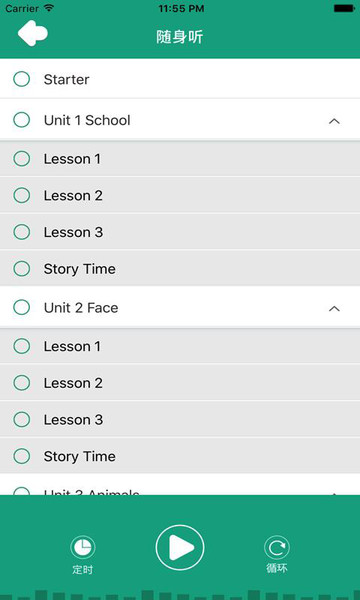Tap the 随身听 header title
This screenshot has height=600, width=360.
(180, 37)
